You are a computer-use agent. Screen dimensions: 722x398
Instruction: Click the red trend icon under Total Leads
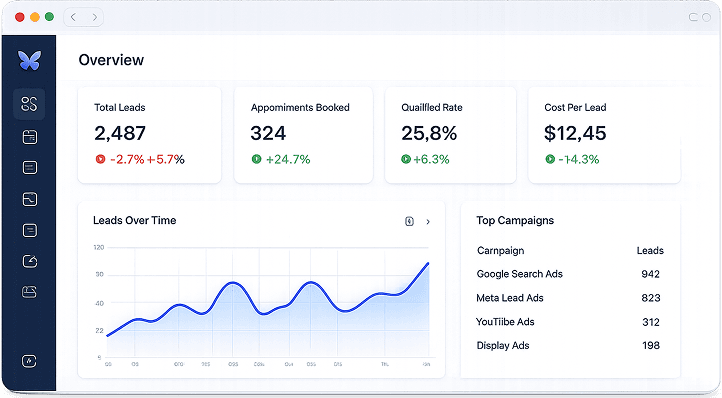[100, 159]
